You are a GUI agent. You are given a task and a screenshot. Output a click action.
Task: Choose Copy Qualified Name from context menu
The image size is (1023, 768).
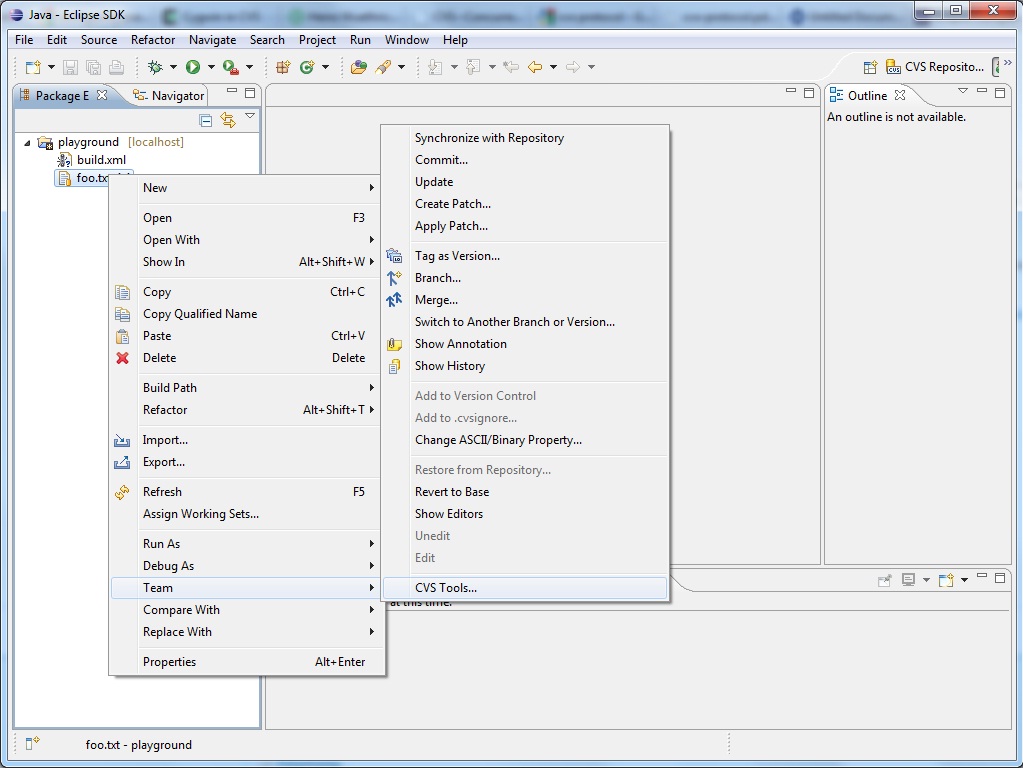click(x=246, y=314)
